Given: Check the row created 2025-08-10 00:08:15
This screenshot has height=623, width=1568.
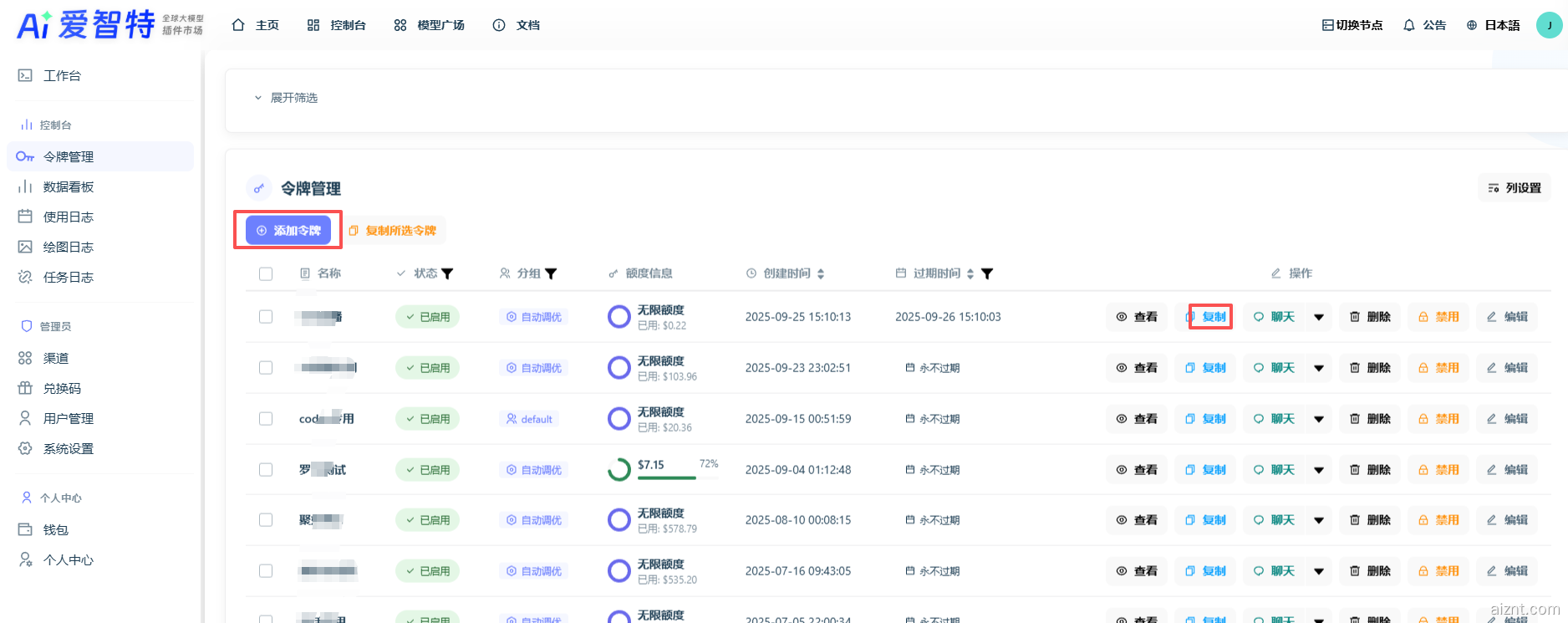Looking at the screenshot, I should pyautogui.click(x=266, y=520).
